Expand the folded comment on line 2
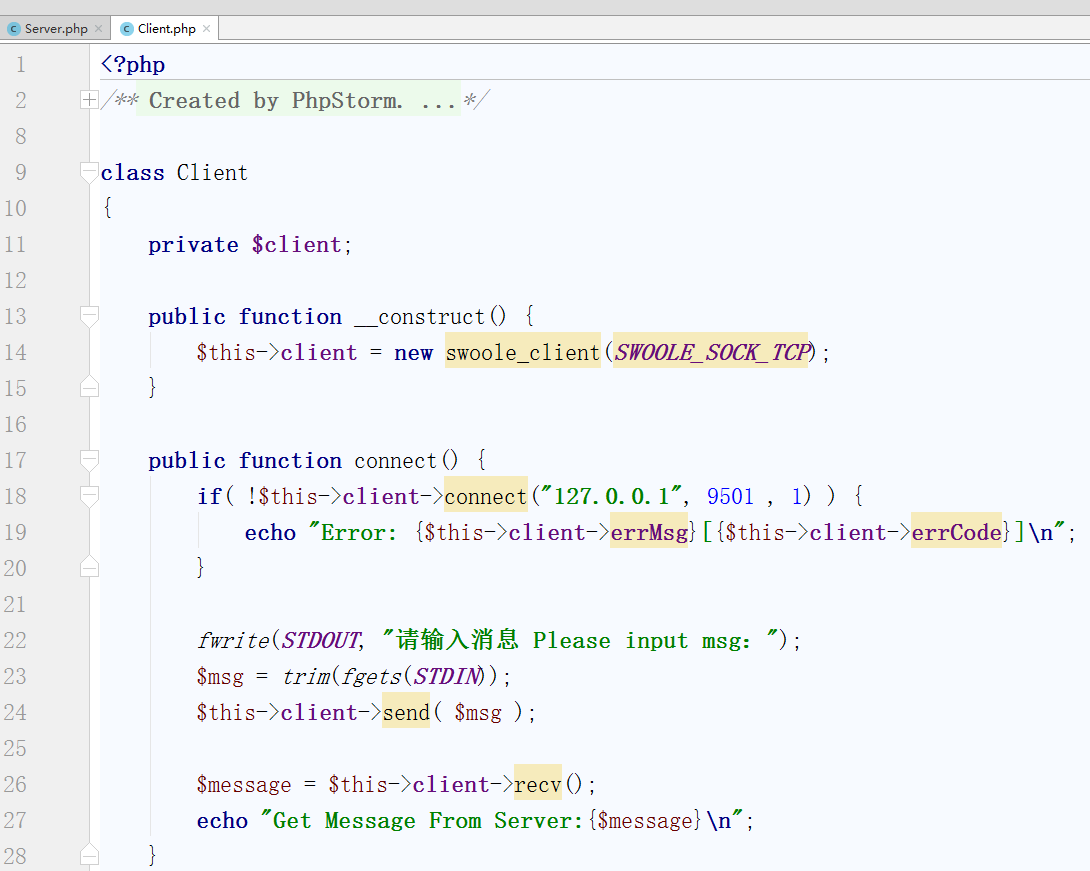1090x871 pixels. point(89,100)
